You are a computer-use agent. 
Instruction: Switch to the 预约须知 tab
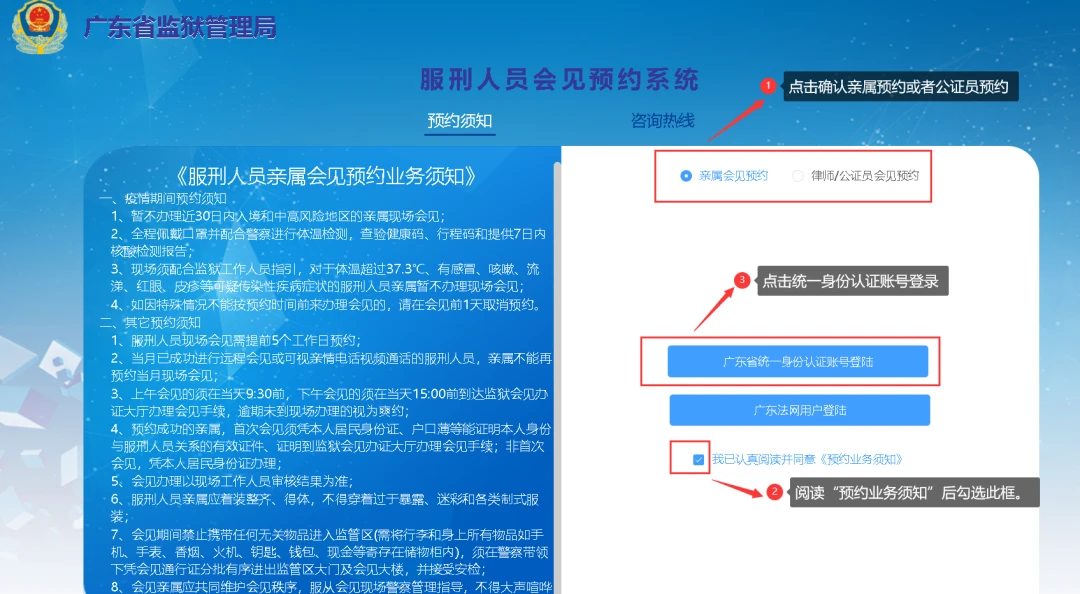pyautogui.click(x=460, y=120)
